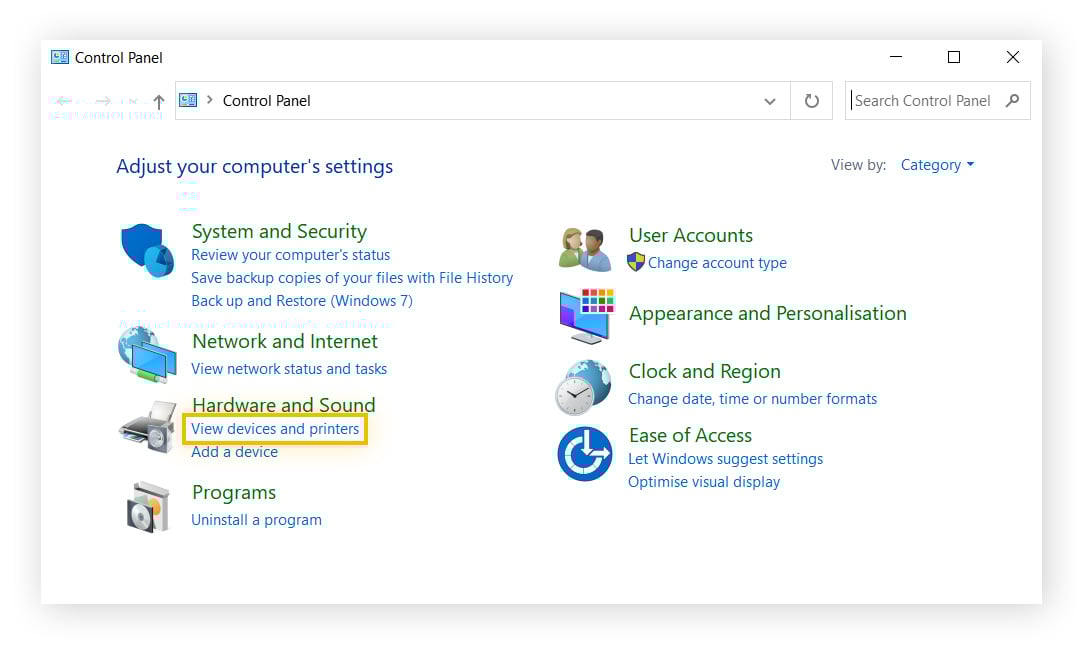Open Change account type link
The height and width of the screenshot is (650, 1083).
[717, 263]
